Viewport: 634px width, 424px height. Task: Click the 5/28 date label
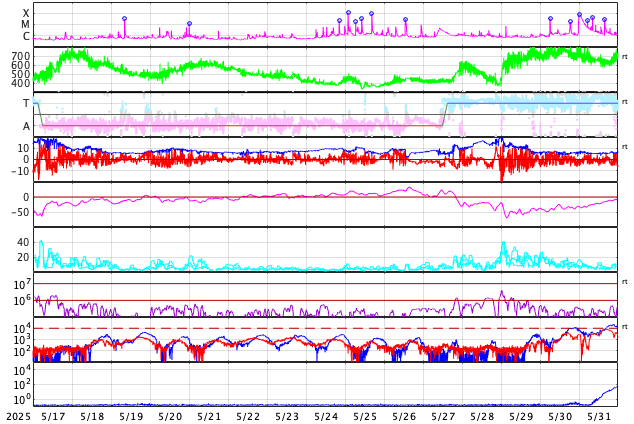click(x=482, y=416)
